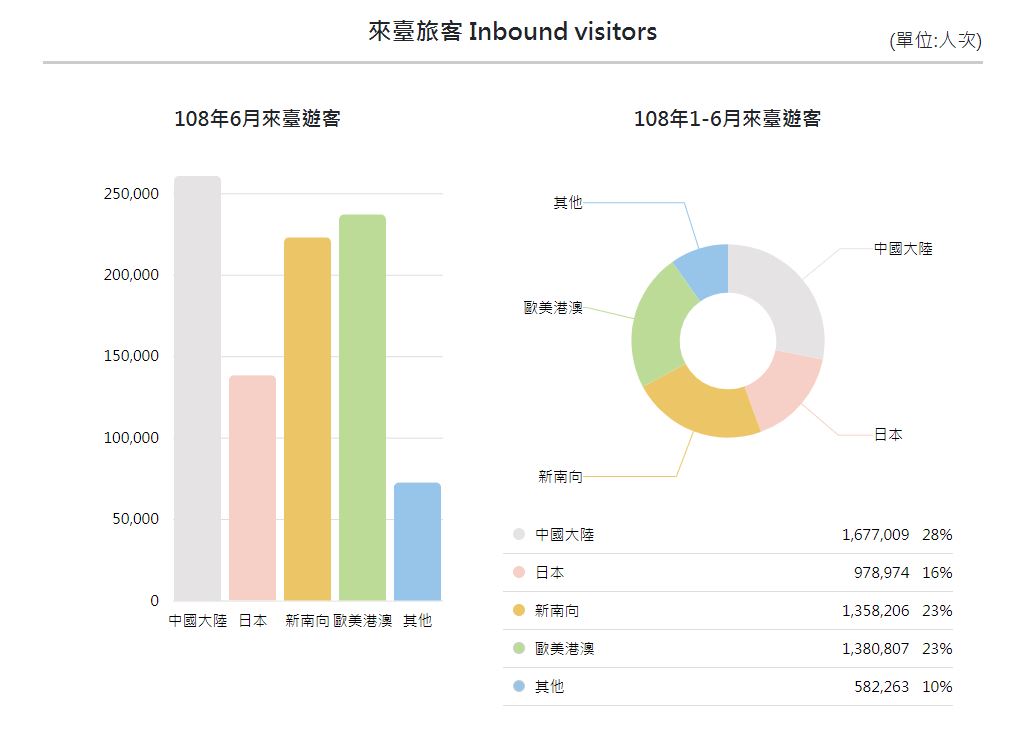Click the green 歐美港澳 donut segment
1023x732 pixels.
point(659,324)
